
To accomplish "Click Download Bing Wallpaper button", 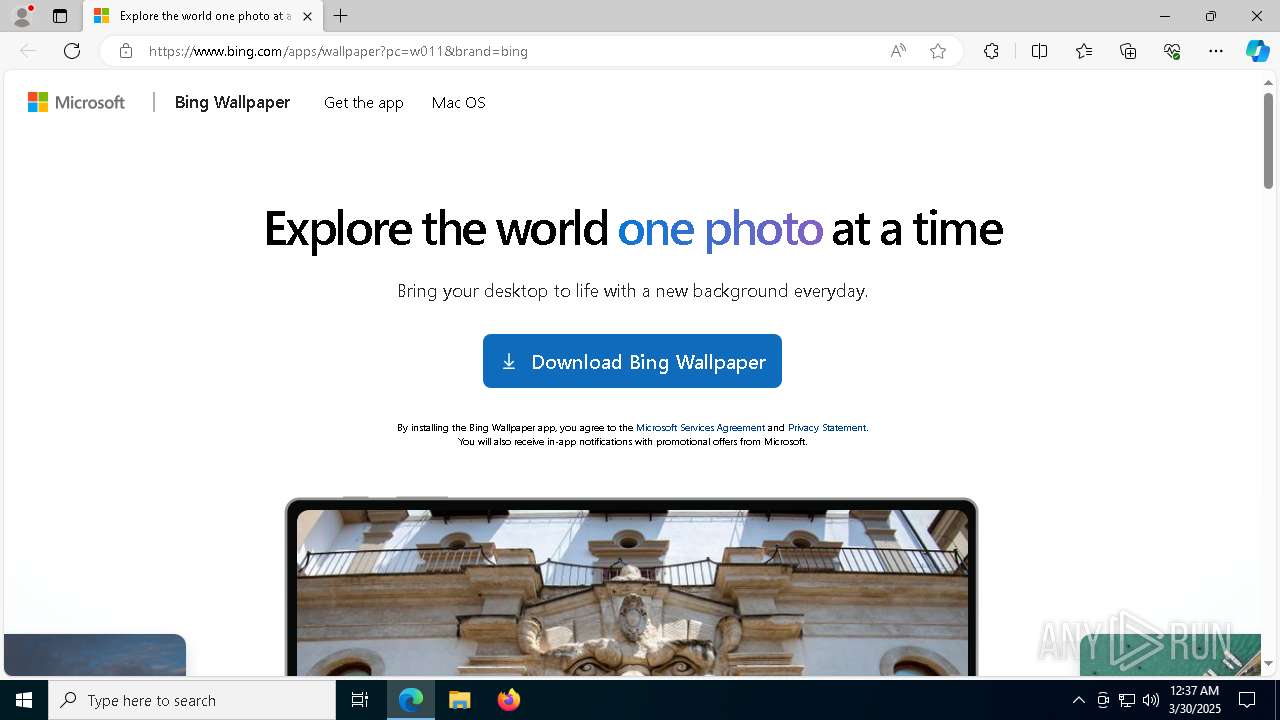I will click(632, 361).
